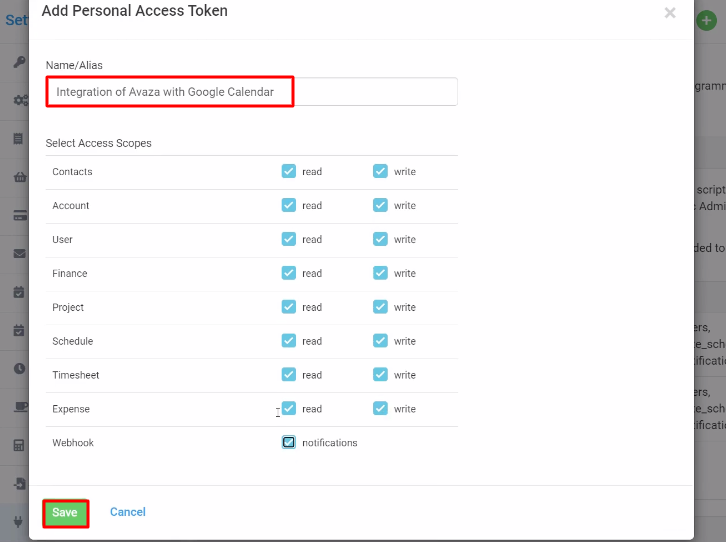The width and height of the screenshot is (726, 542).
Task: Uncheck Project write scope
Action: pyautogui.click(x=380, y=306)
